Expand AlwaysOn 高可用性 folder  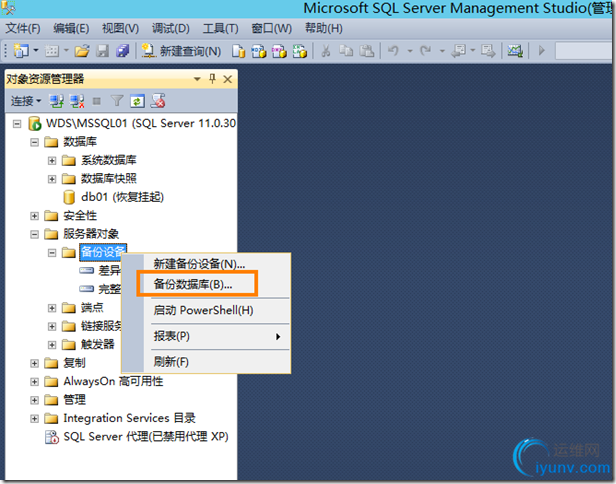pyautogui.click(x=35, y=382)
